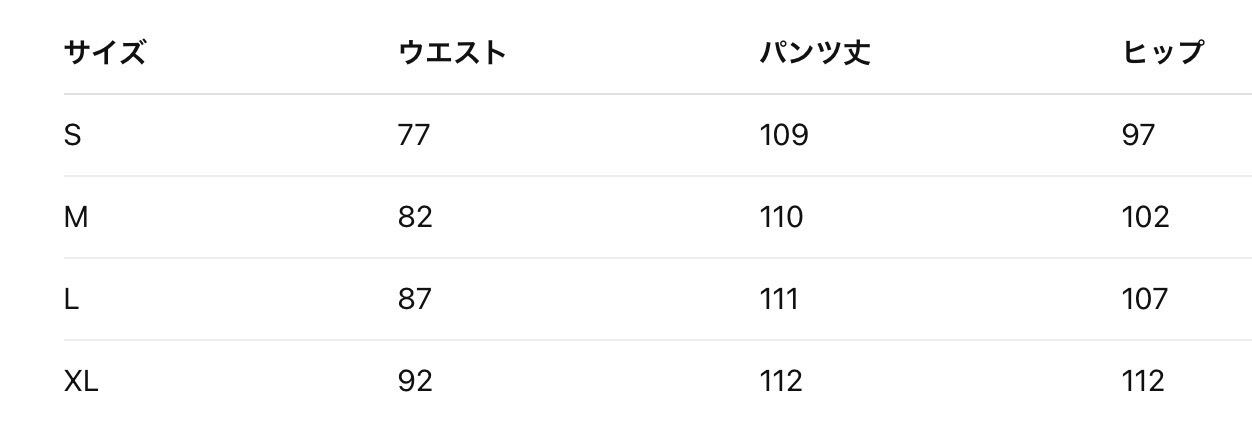The image size is (1252, 443).
Task: Select pants length 110 in M row
Action: click(781, 217)
